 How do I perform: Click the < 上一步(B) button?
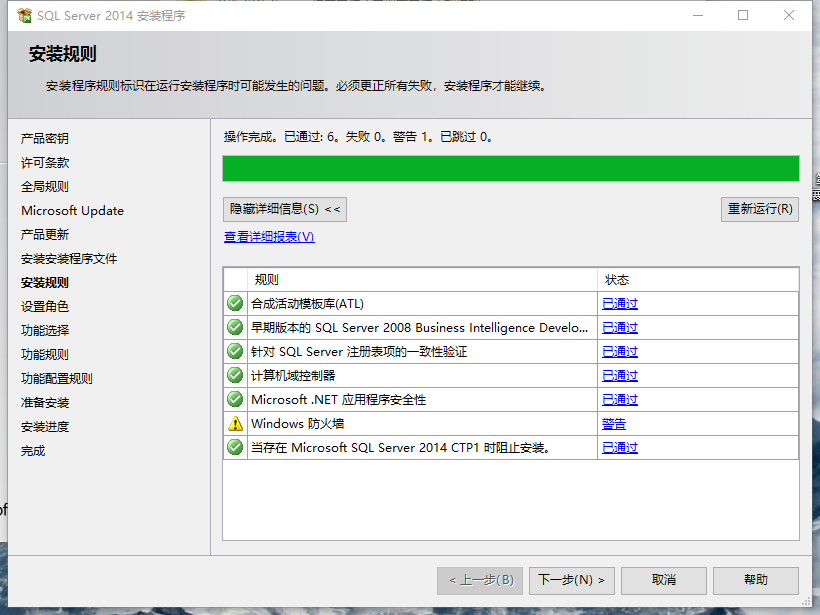click(480, 580)
